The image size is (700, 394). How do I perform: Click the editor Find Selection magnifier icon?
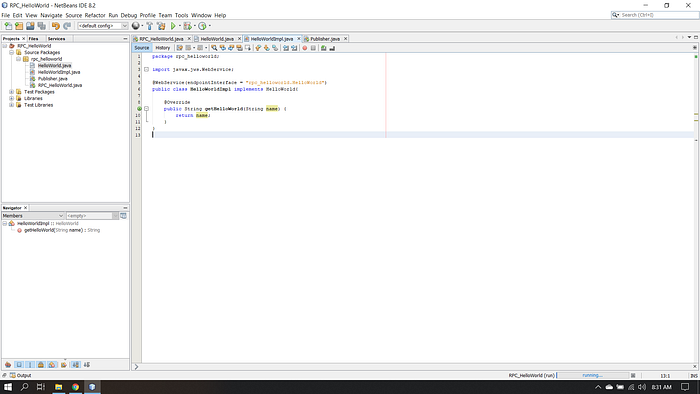point(214,48)
